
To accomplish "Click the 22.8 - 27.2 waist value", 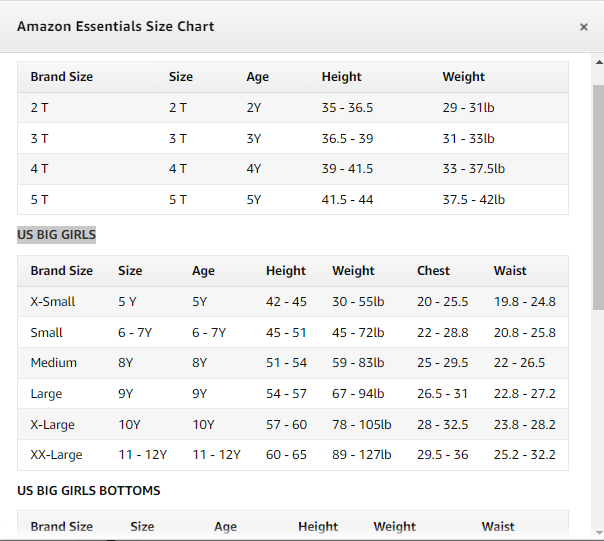I will pyautogui.click(x=525, y=393).
